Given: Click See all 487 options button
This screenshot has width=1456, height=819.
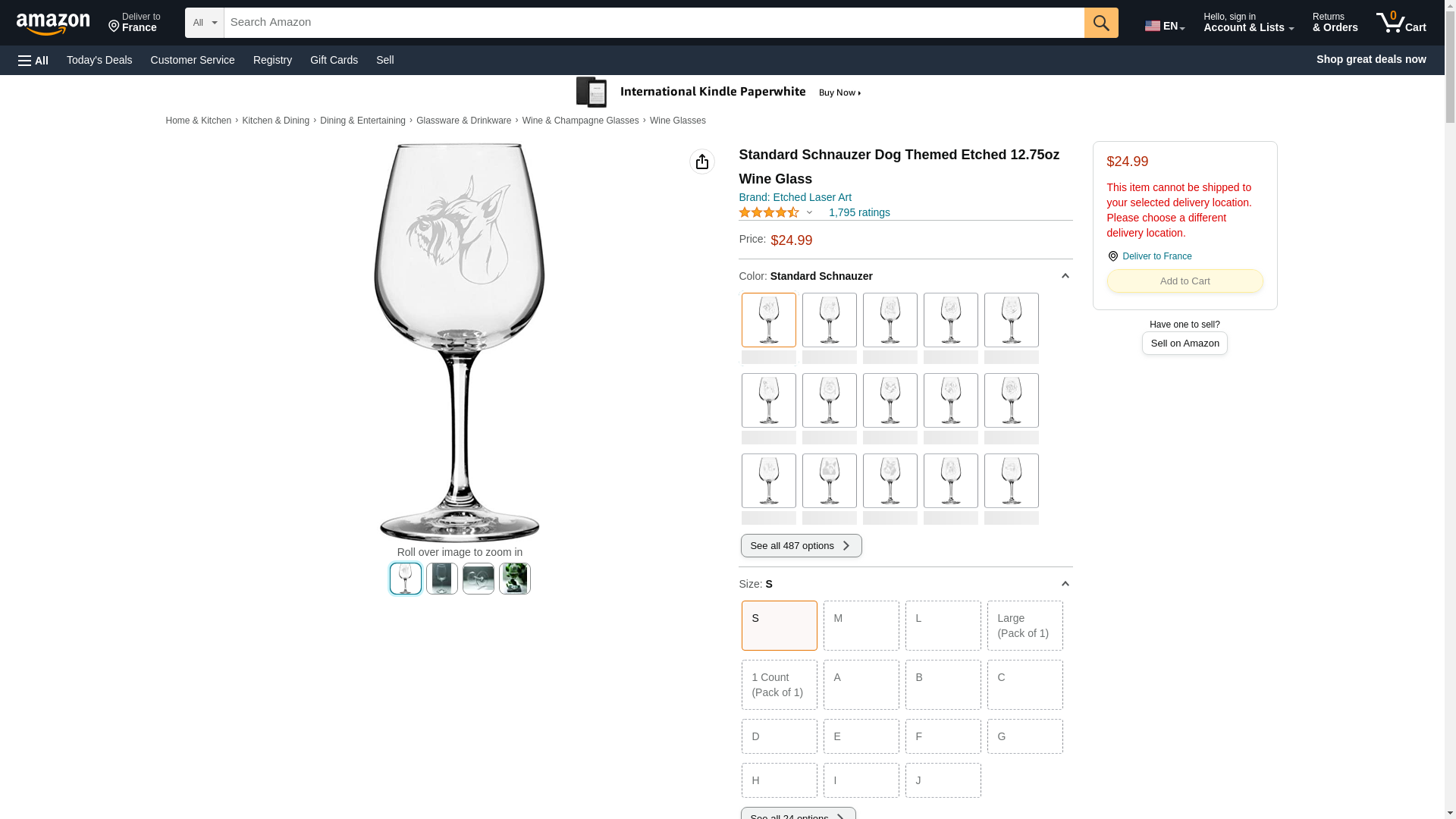Looking at the screenshot, I should point(801,546).
